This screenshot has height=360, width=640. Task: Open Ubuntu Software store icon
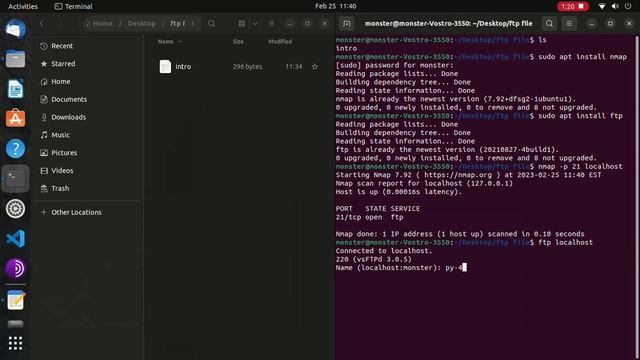16,119
